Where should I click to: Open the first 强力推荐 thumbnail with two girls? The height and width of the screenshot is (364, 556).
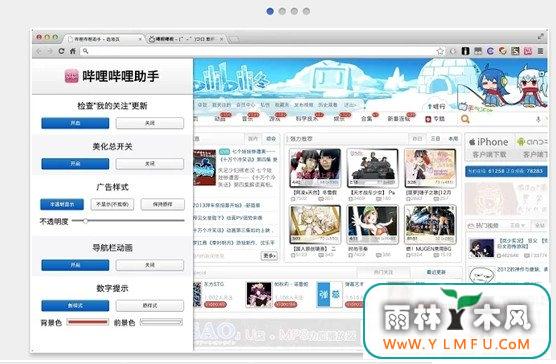click(x=315, y=168)
